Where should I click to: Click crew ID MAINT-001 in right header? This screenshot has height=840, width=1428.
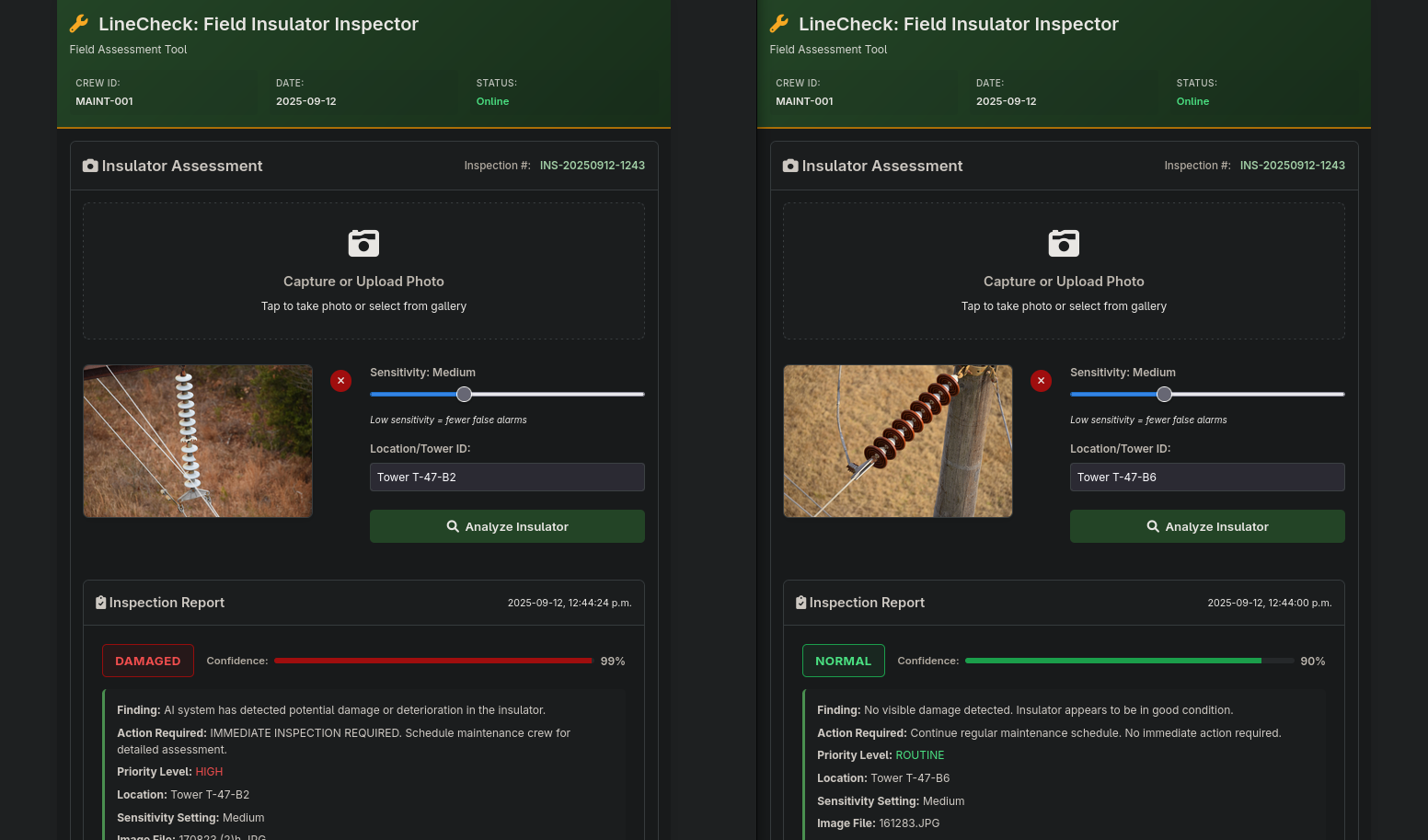(x=804, y=101)
